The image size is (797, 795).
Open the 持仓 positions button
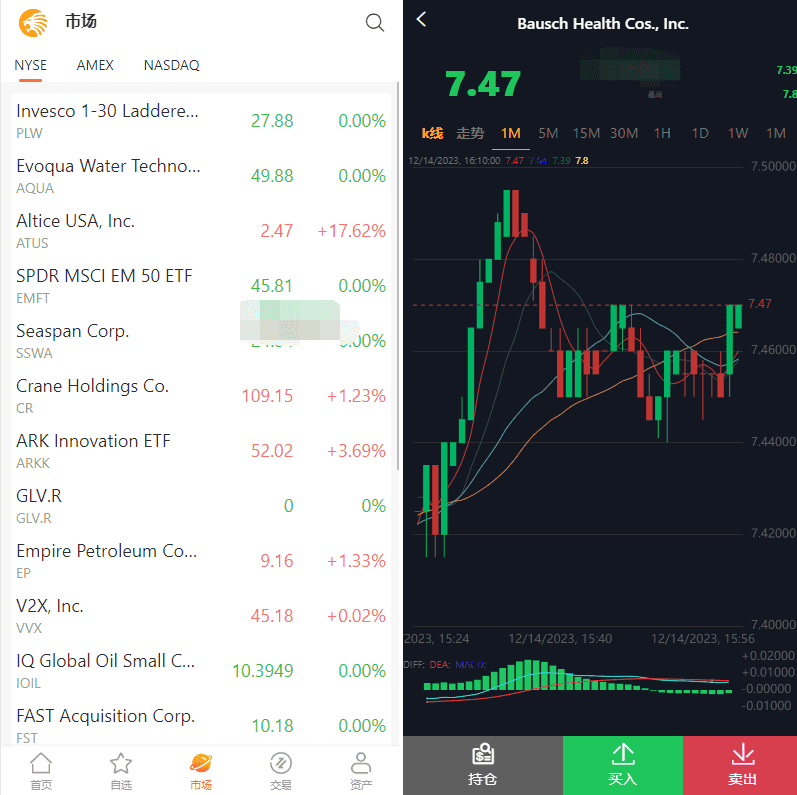[483, 766]
